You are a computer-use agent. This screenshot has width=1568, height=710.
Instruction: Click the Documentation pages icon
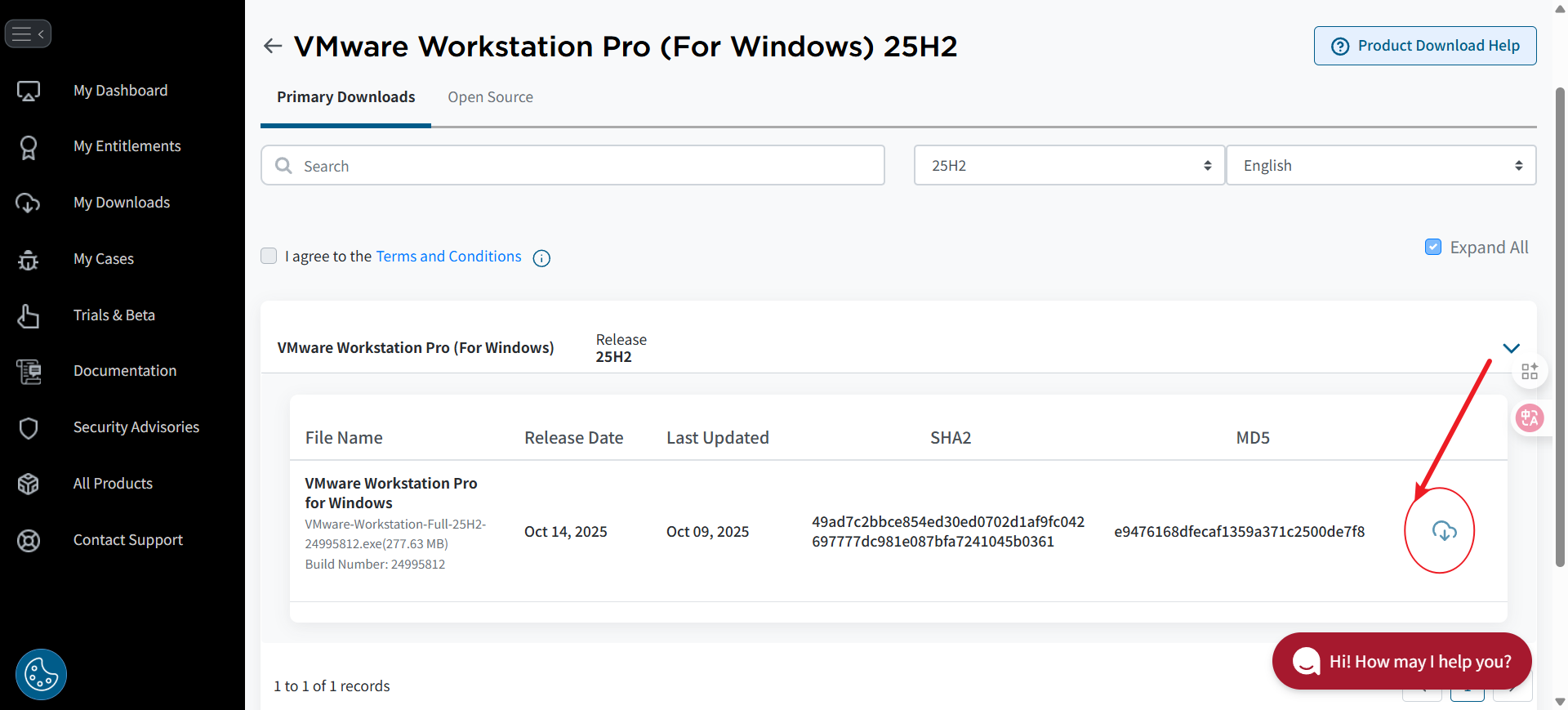click(x=29, y=372)
